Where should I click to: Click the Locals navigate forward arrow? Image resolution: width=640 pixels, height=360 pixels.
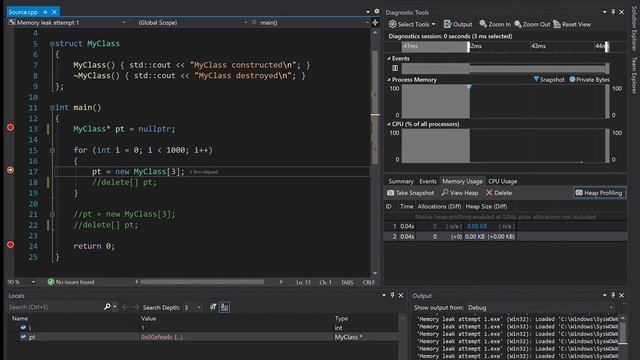point(136,307)
